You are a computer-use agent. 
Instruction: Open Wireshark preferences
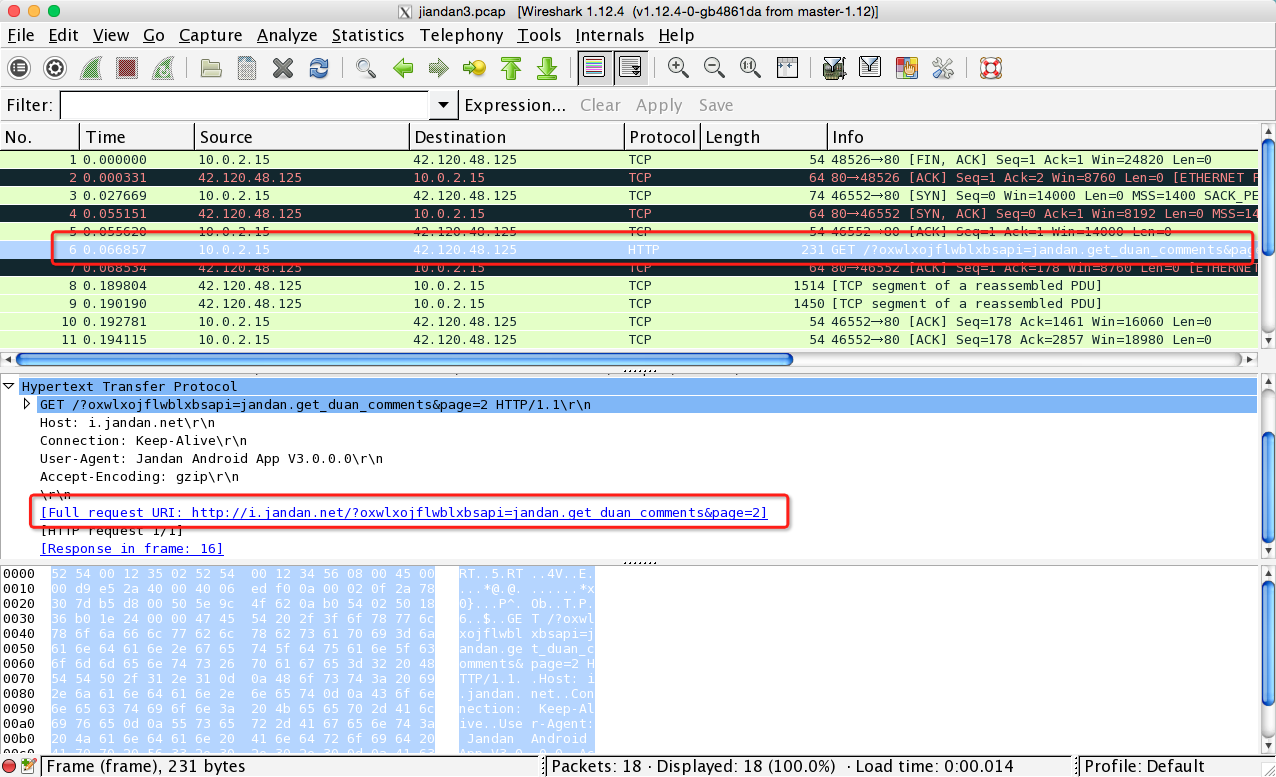[943, 68]
